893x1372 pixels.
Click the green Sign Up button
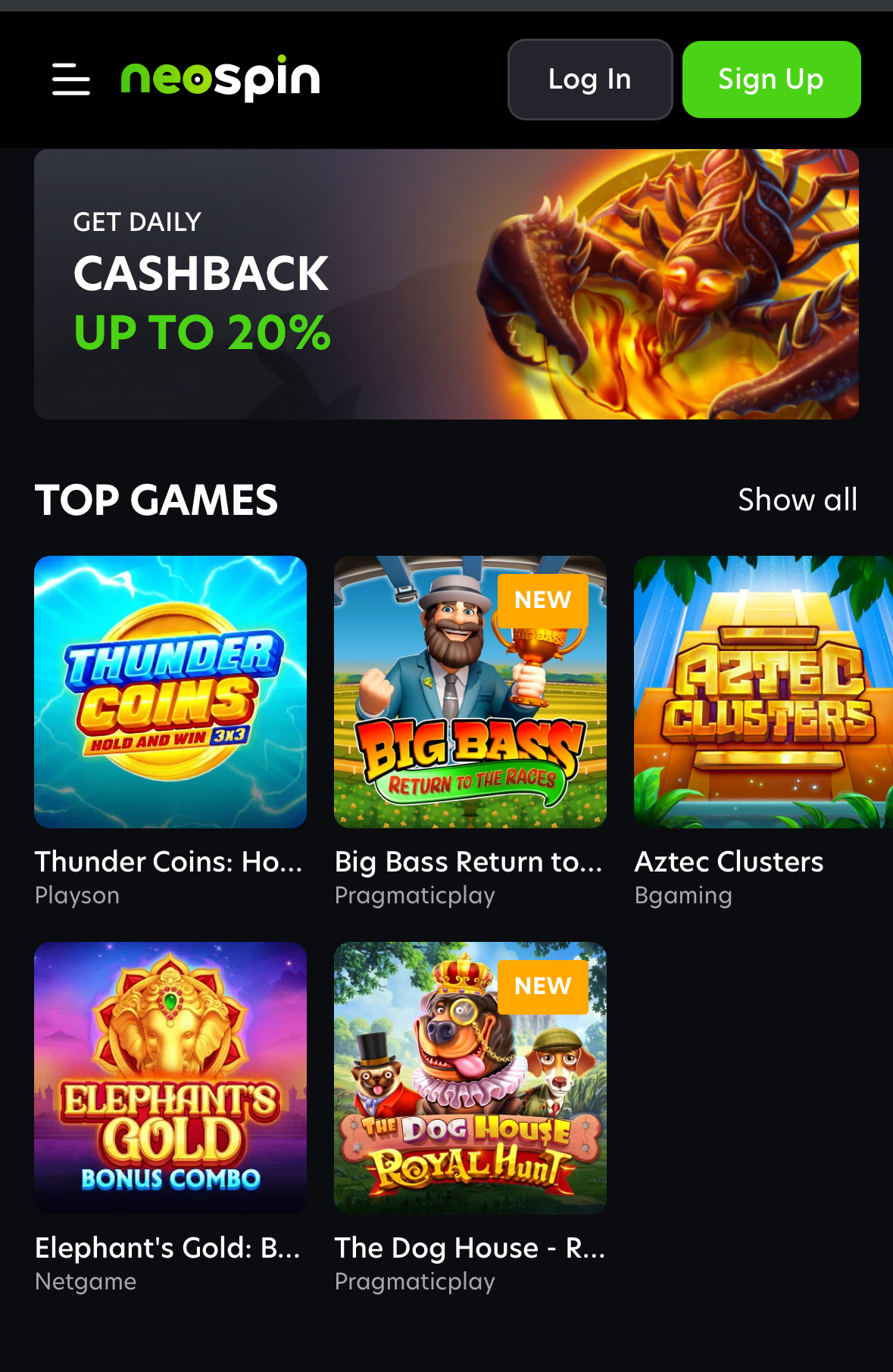click(x=771, y=80)
